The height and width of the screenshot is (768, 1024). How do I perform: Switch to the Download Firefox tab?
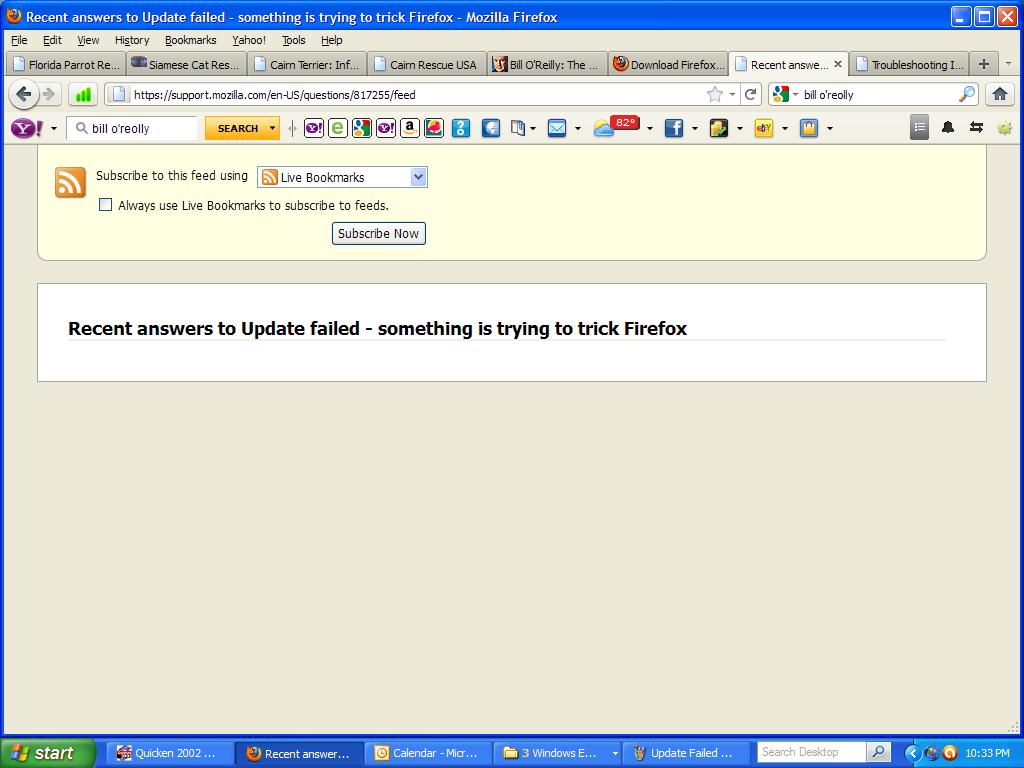coord(668,65)
